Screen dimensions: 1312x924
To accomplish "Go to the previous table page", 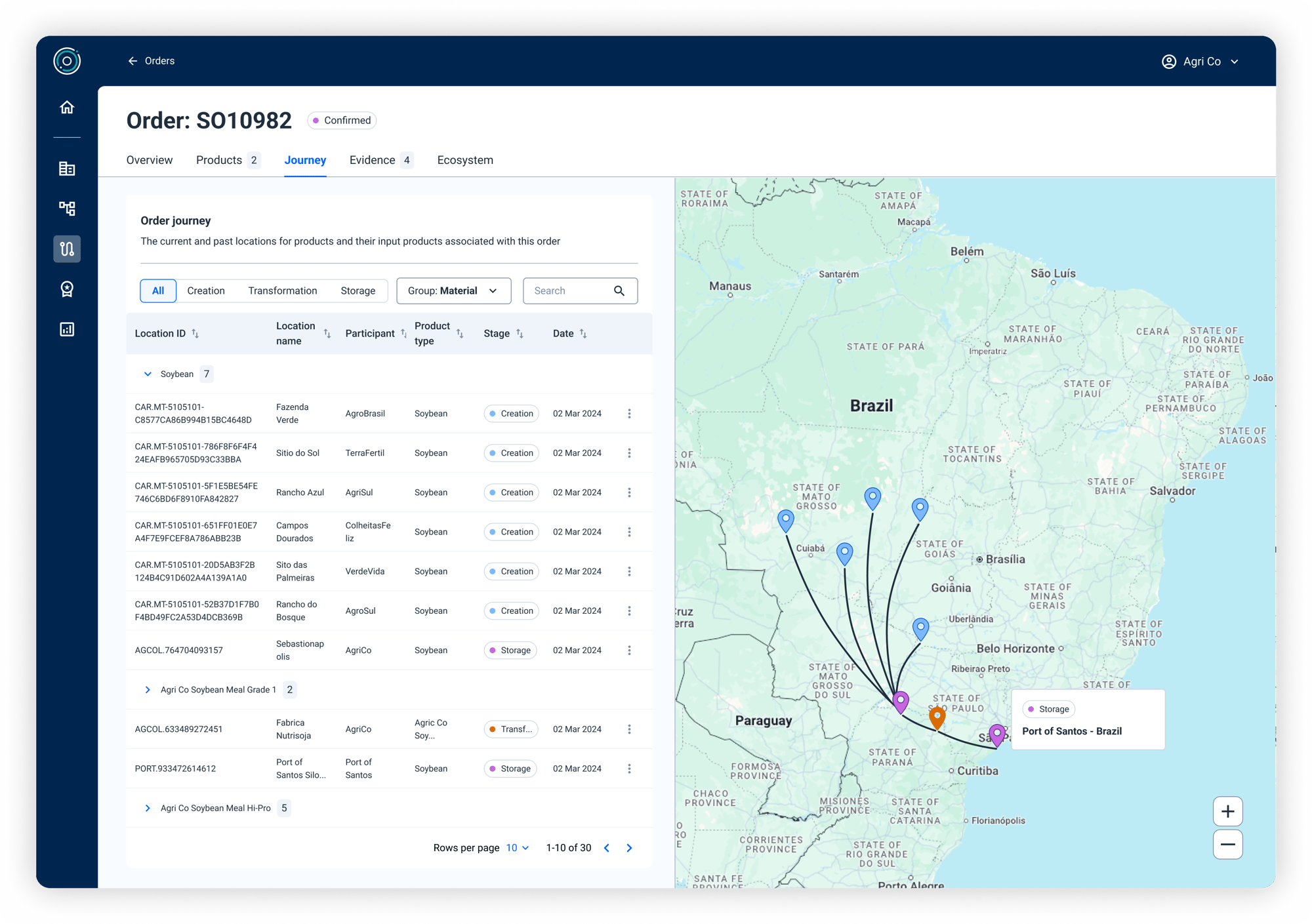I will 607,848.
